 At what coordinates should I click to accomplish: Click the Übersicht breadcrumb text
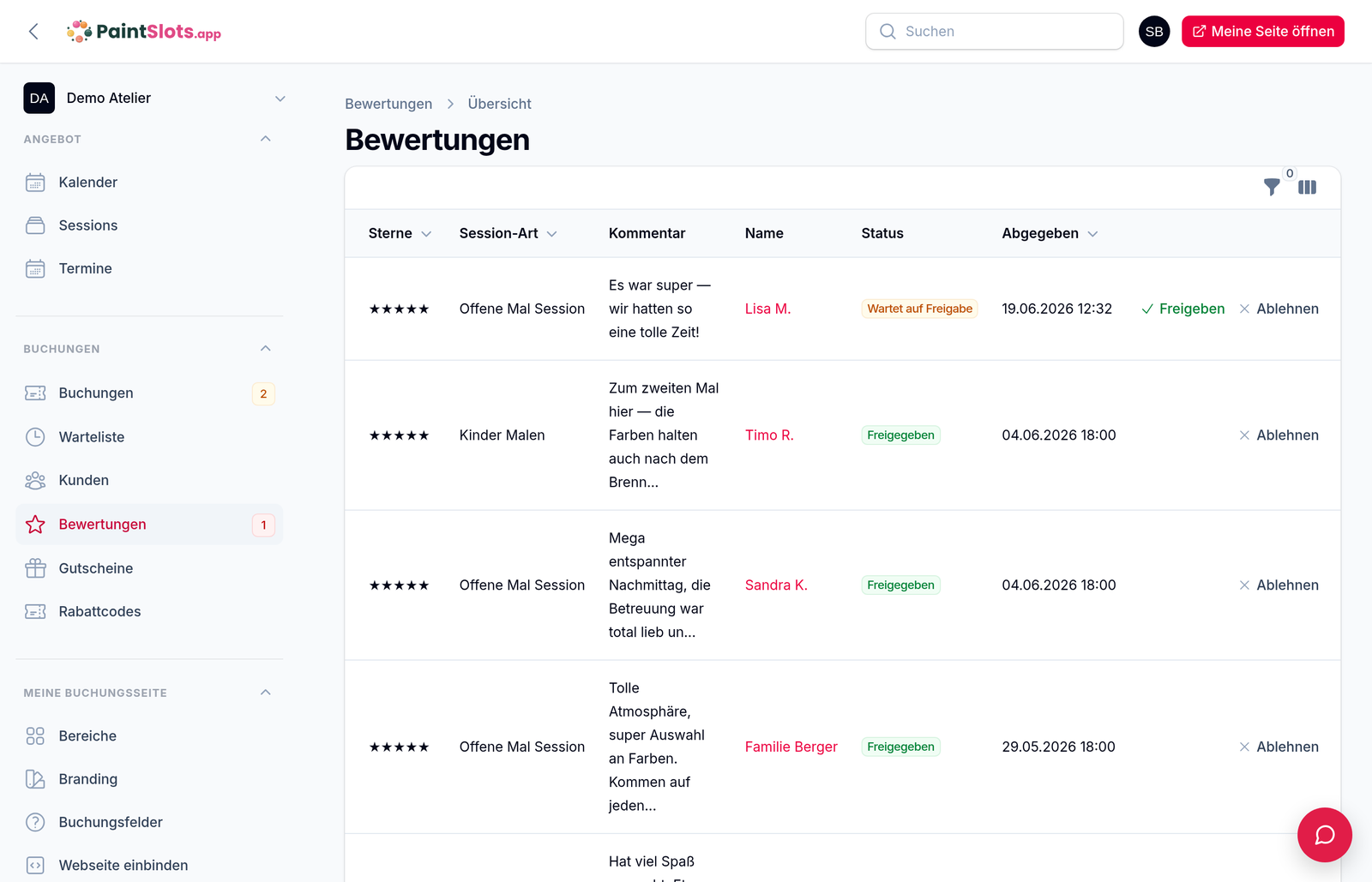click(500, 104)
